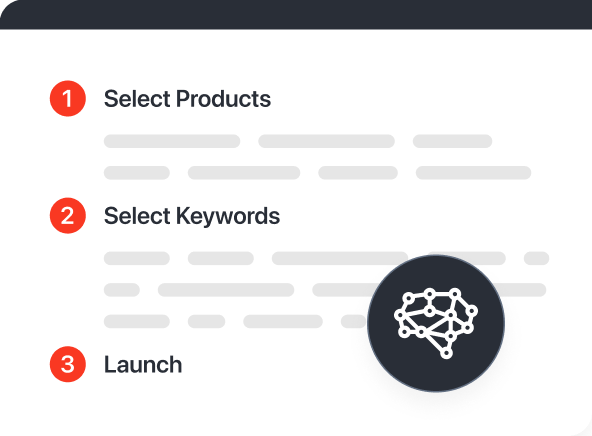Screen dimensions: 592x436
Task: Click the dark header bar at top
Action: (x=296, y=14)
